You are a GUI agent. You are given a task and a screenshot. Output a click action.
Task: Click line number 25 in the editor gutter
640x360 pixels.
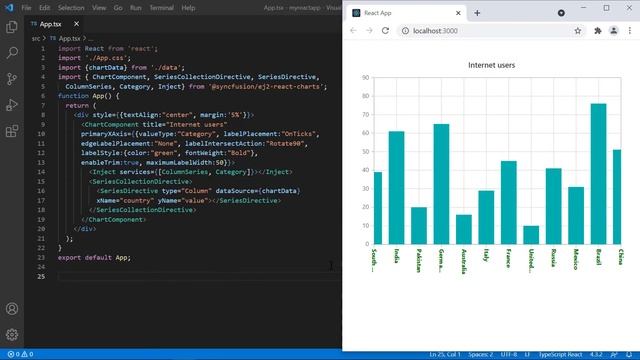coord(41,276)
